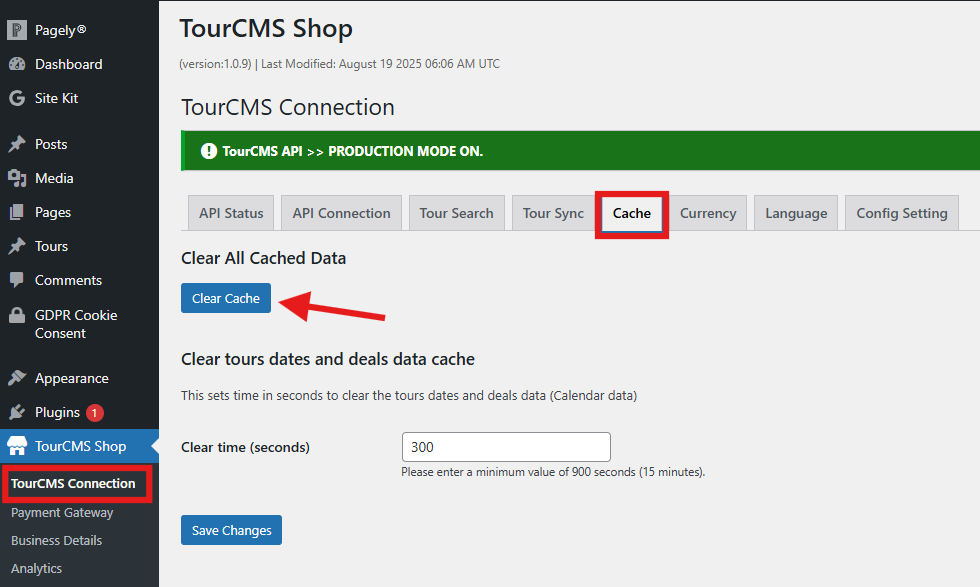The width and height of the screenshot is (980, 587).
Task: Click the Plugins update count badge
Action: click(94, 413)
